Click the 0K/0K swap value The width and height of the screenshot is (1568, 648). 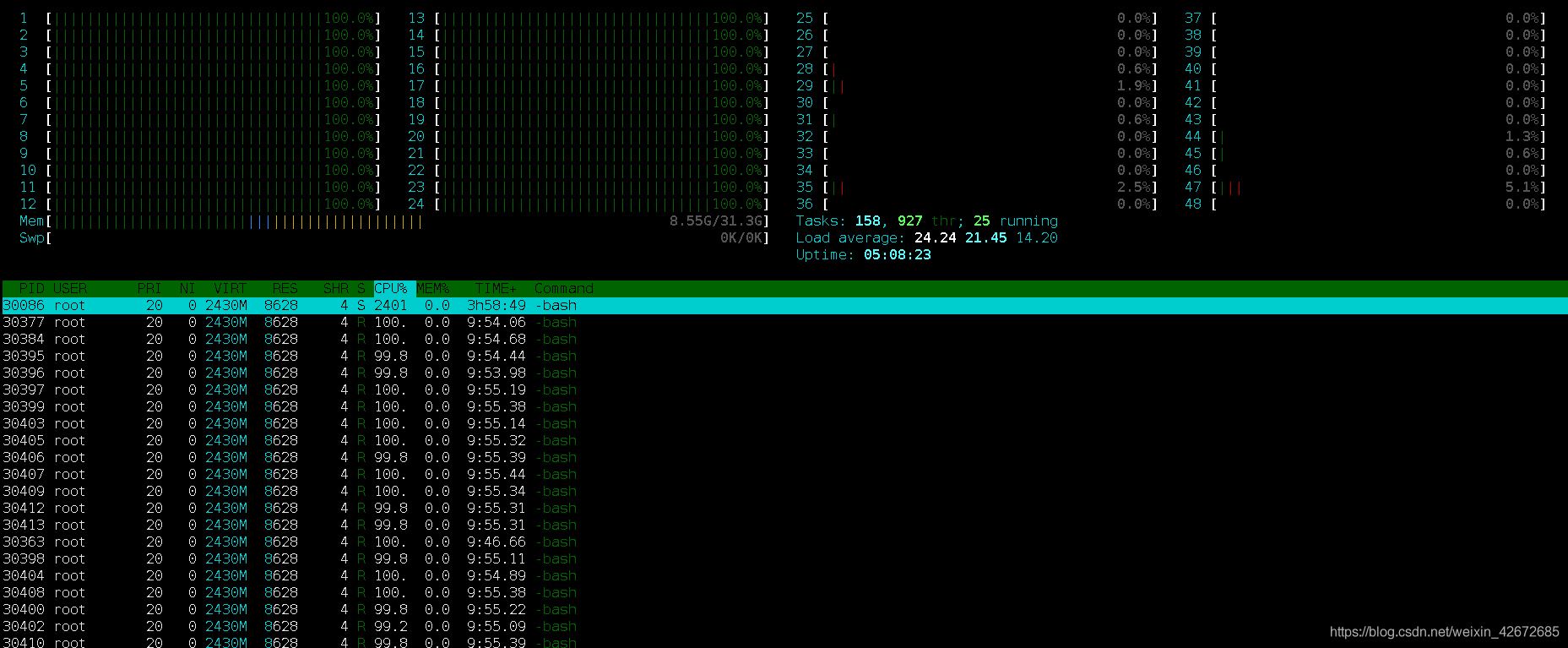click(x=741, y=238)
